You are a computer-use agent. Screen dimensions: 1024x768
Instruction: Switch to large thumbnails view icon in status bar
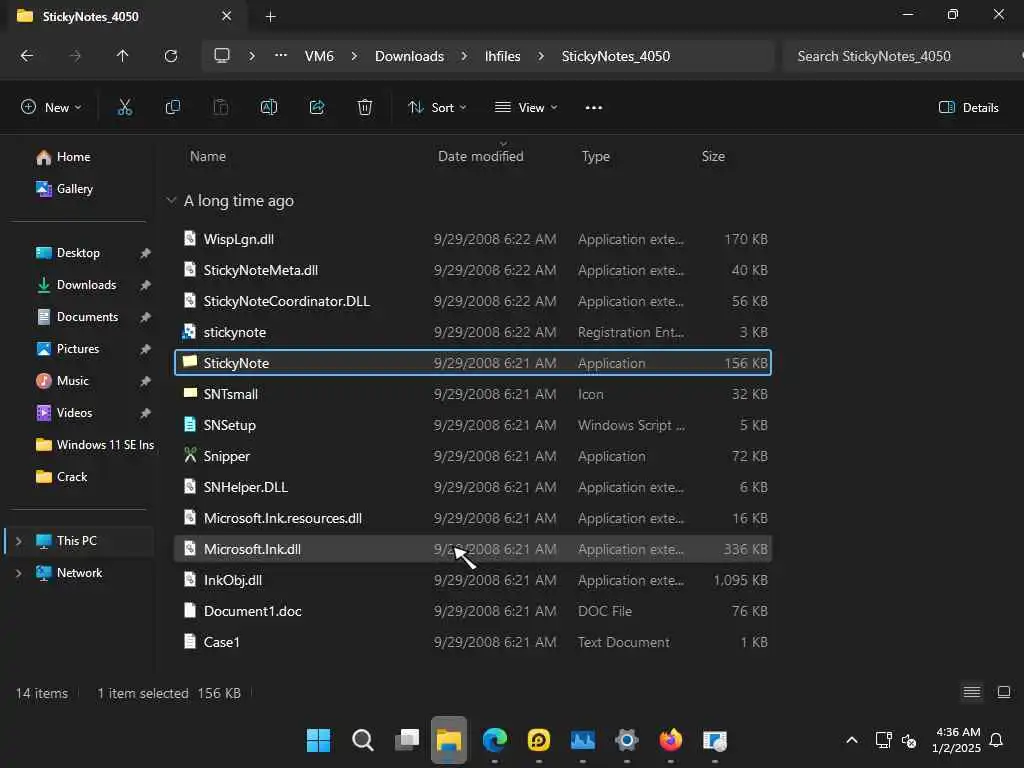click(x=1004, y=692)
